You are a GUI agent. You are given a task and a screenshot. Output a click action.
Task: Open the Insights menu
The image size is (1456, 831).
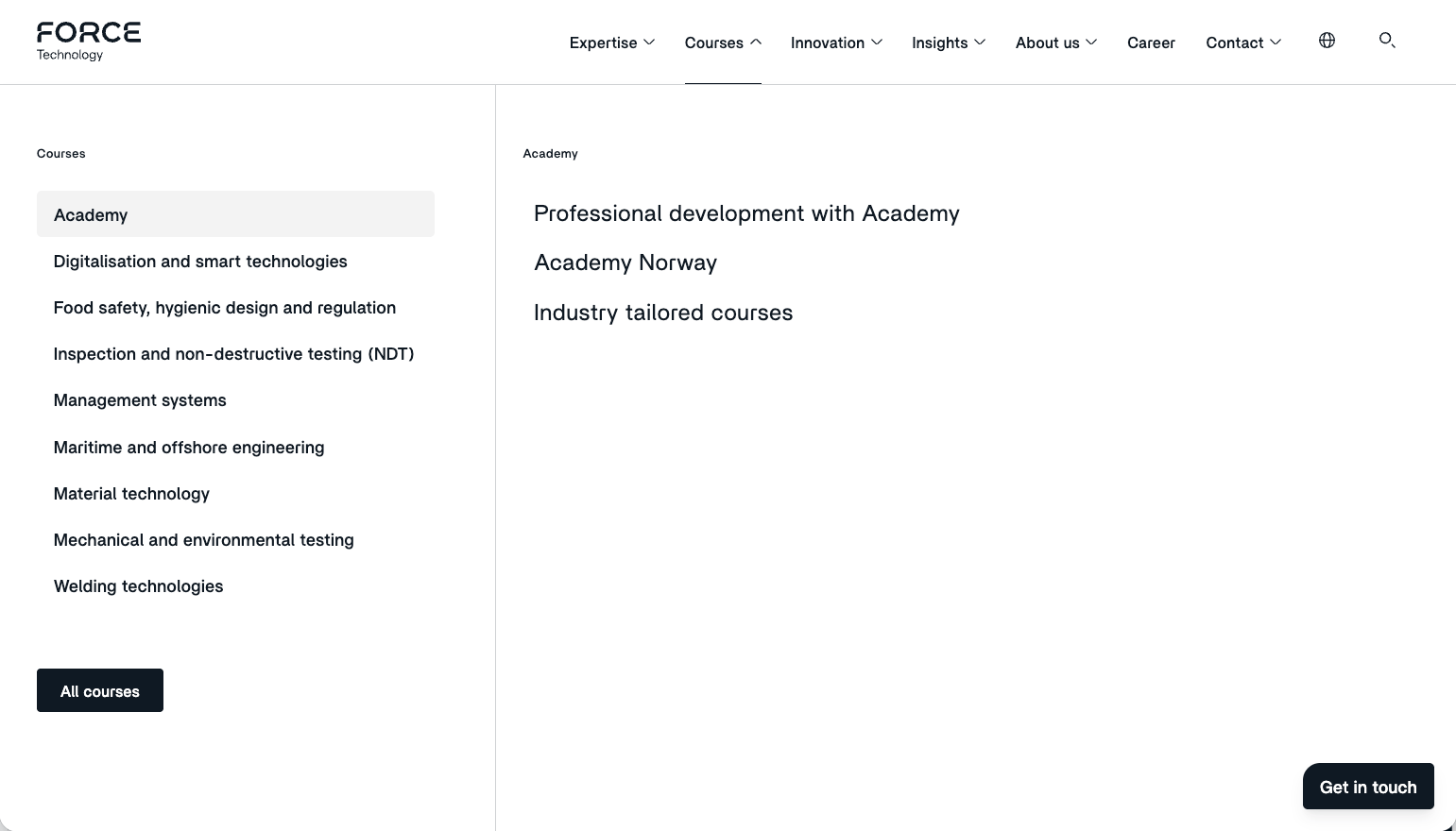coord(949,42)
